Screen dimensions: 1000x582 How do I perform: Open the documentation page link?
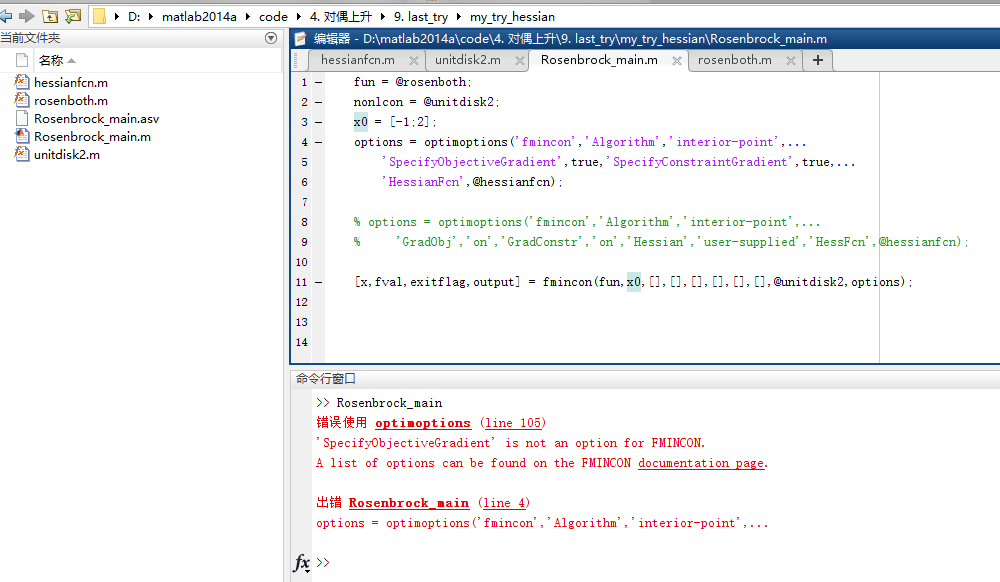point(701,463)
